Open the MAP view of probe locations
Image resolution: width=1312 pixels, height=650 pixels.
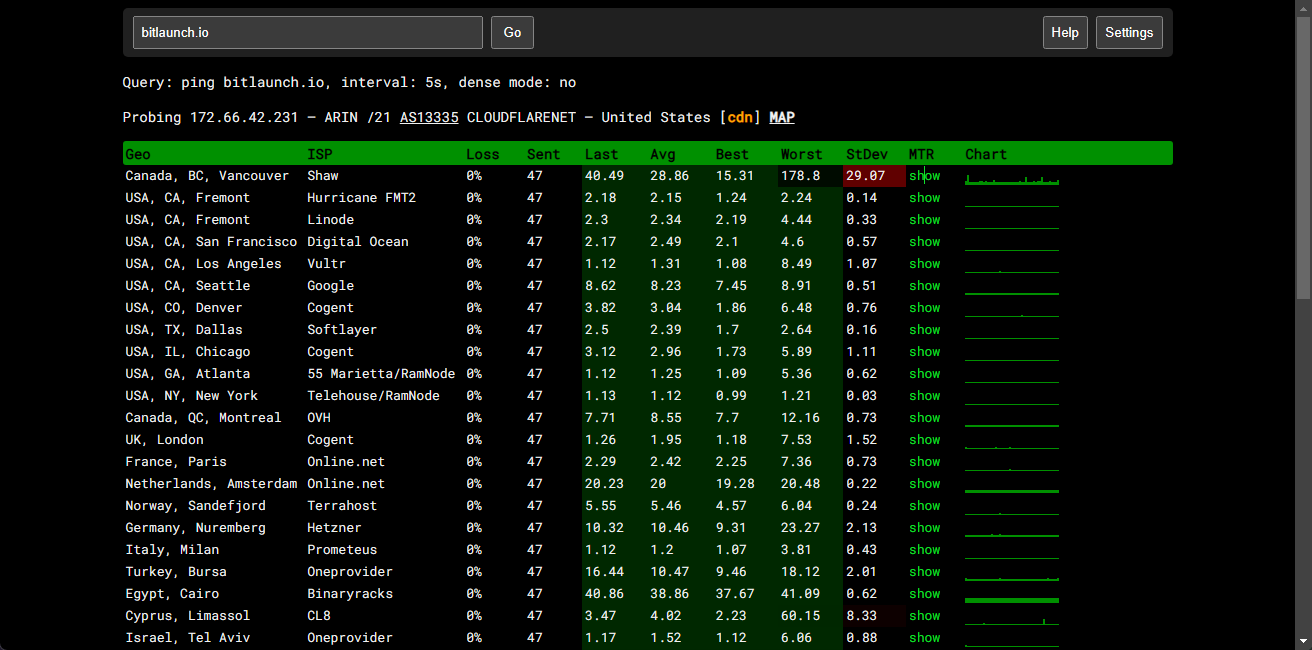point(781,117)
